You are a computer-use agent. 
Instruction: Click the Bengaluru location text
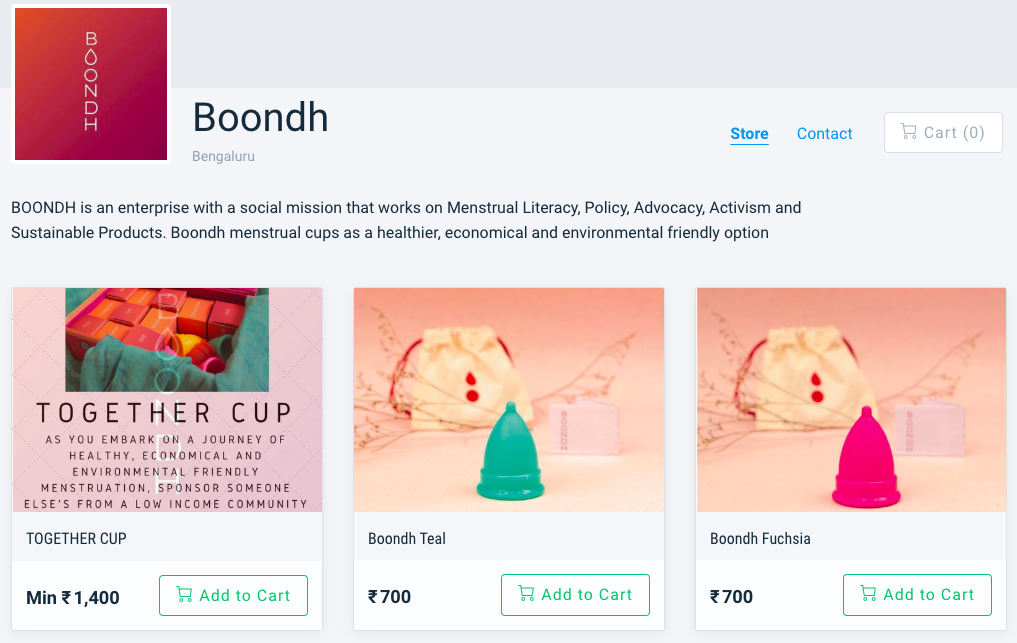click(223, 157)
